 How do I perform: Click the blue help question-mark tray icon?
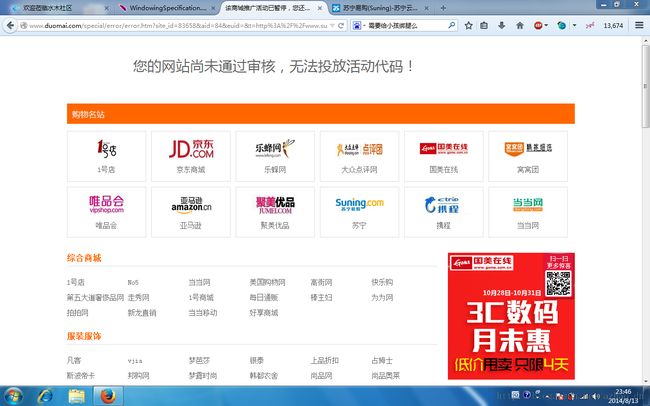tap(527, 395)
